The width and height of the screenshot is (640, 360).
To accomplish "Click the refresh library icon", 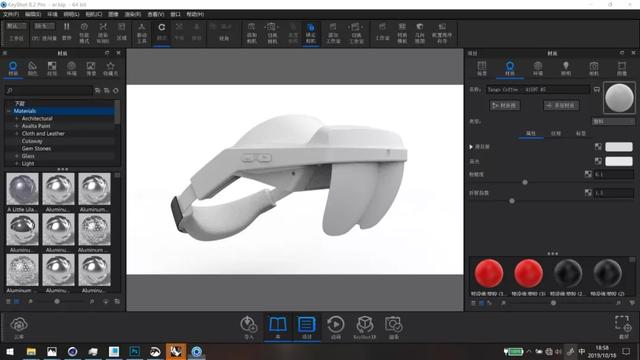I will [x=116, y=91].
